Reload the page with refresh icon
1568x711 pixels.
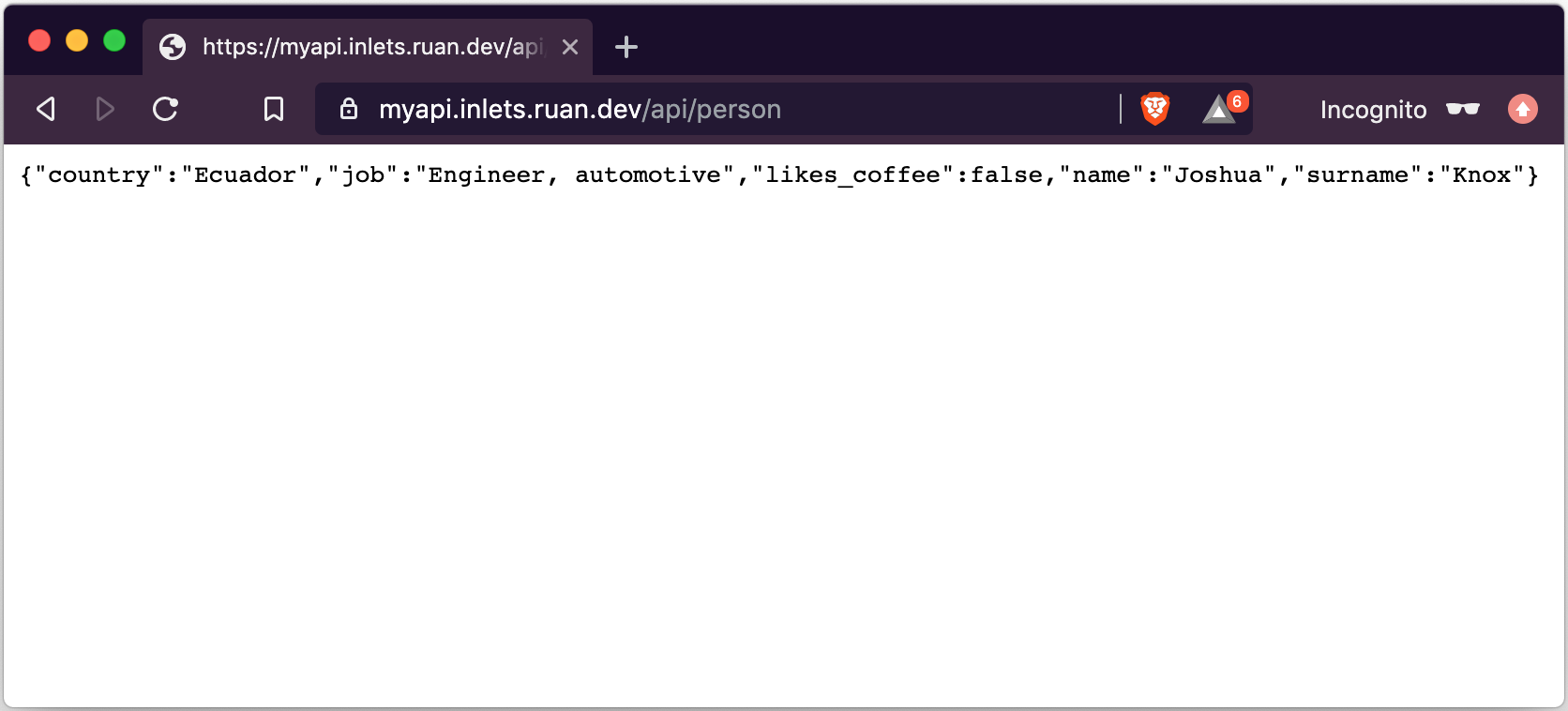point(165,109)
